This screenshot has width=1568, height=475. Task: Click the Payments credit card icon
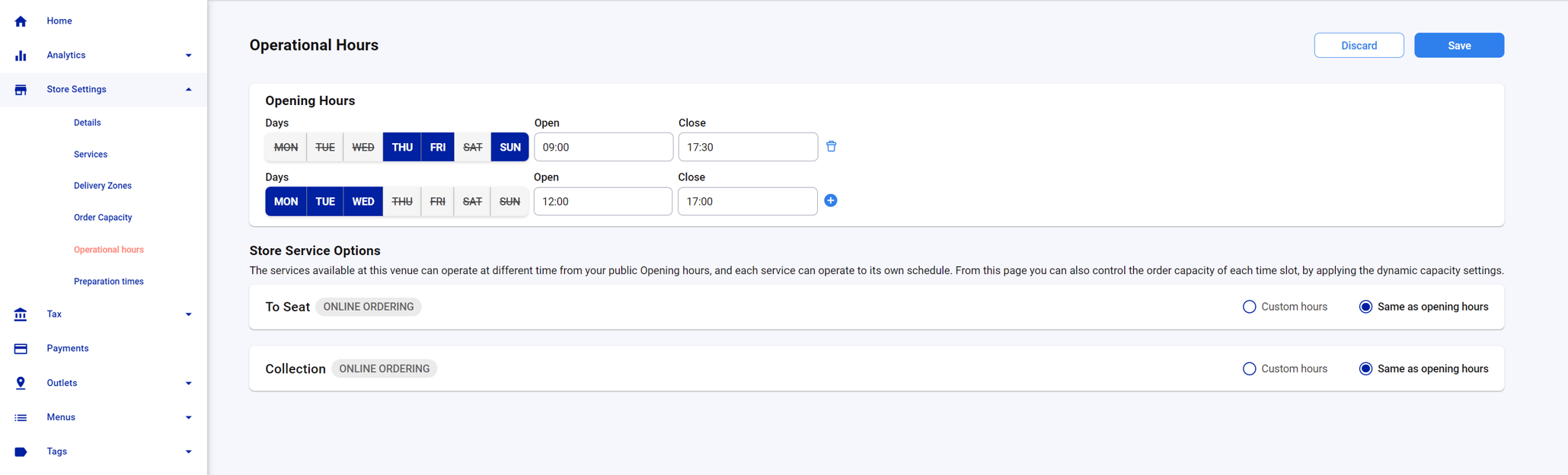(21, 349)
